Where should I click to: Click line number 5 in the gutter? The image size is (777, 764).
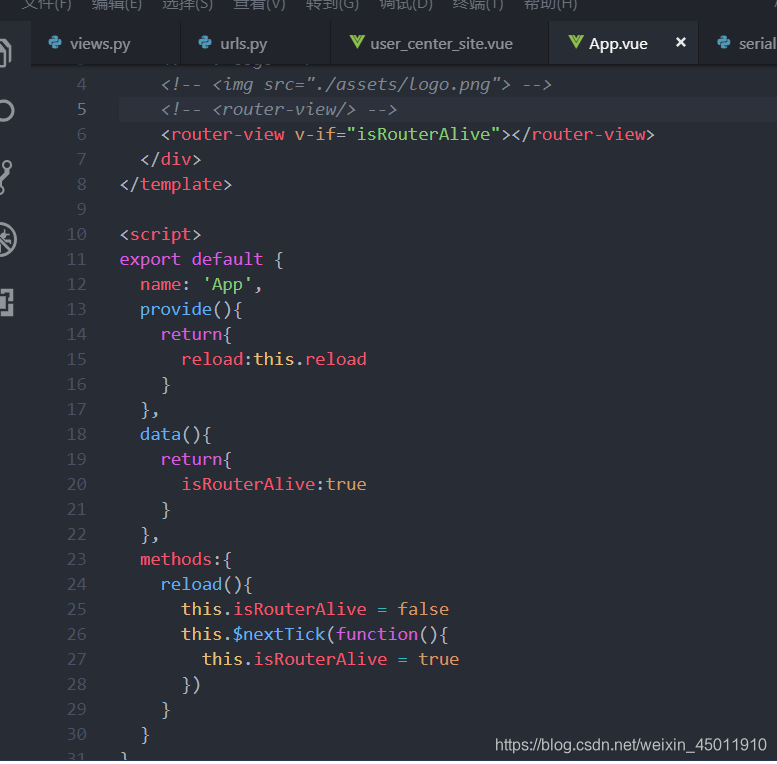[81, 109]
